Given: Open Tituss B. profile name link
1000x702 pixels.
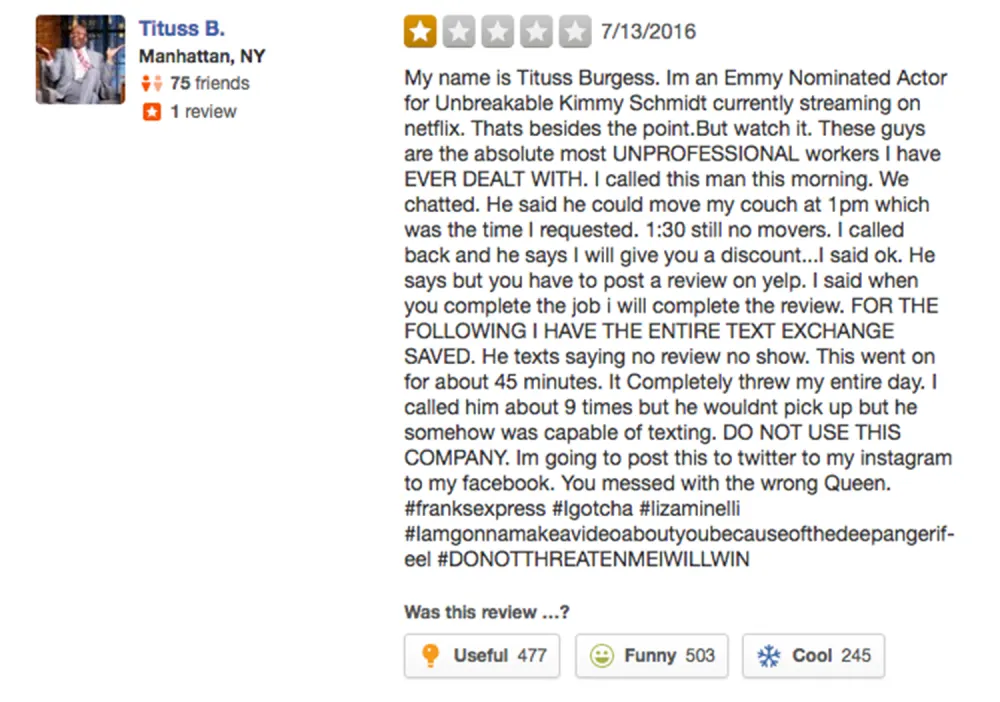Looking at the screenshot, I should [x=182, y=28].
